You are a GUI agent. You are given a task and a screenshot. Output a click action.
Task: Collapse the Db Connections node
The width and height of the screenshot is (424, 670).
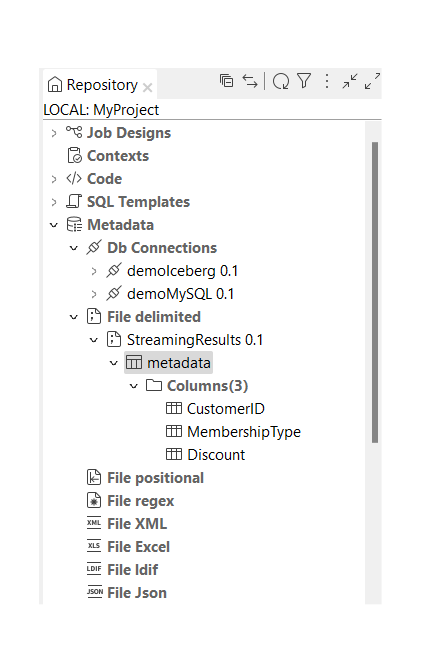[74, 248]
